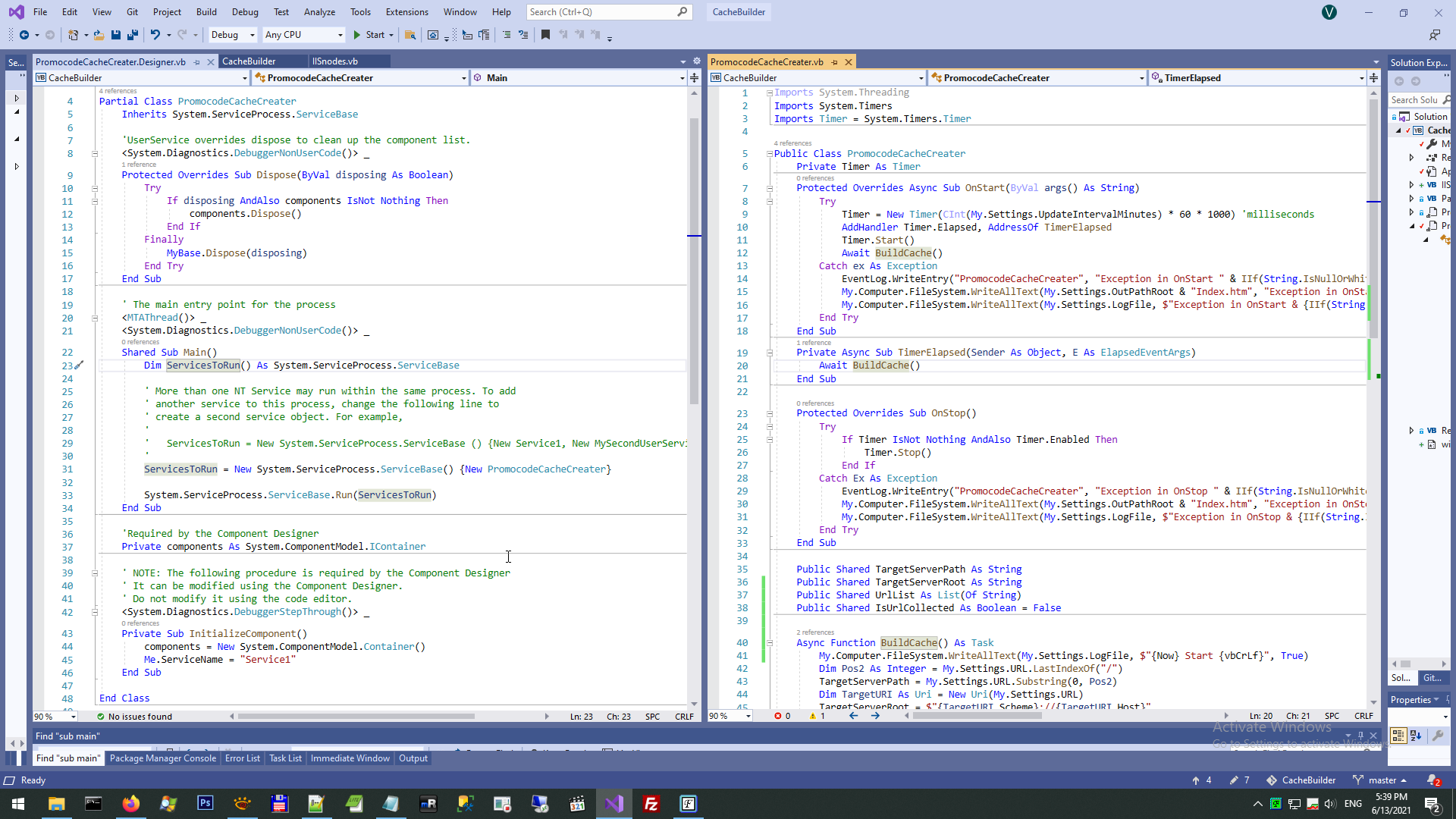Open the Analyze menu
Image resolution: width=1456 pixels, height=819 pixels.
point(319,11)
